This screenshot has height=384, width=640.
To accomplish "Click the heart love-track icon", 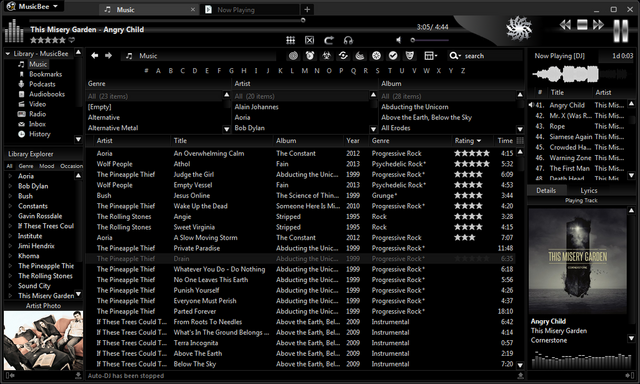I will [x=72, y=40].
